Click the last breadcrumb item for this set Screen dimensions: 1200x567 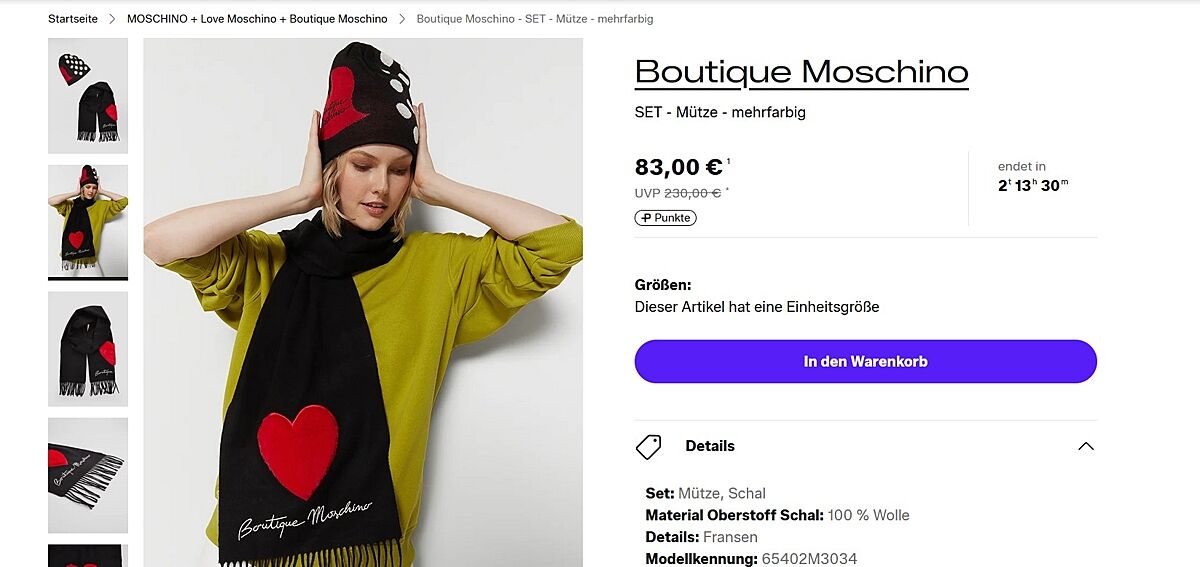coord(534,19)
